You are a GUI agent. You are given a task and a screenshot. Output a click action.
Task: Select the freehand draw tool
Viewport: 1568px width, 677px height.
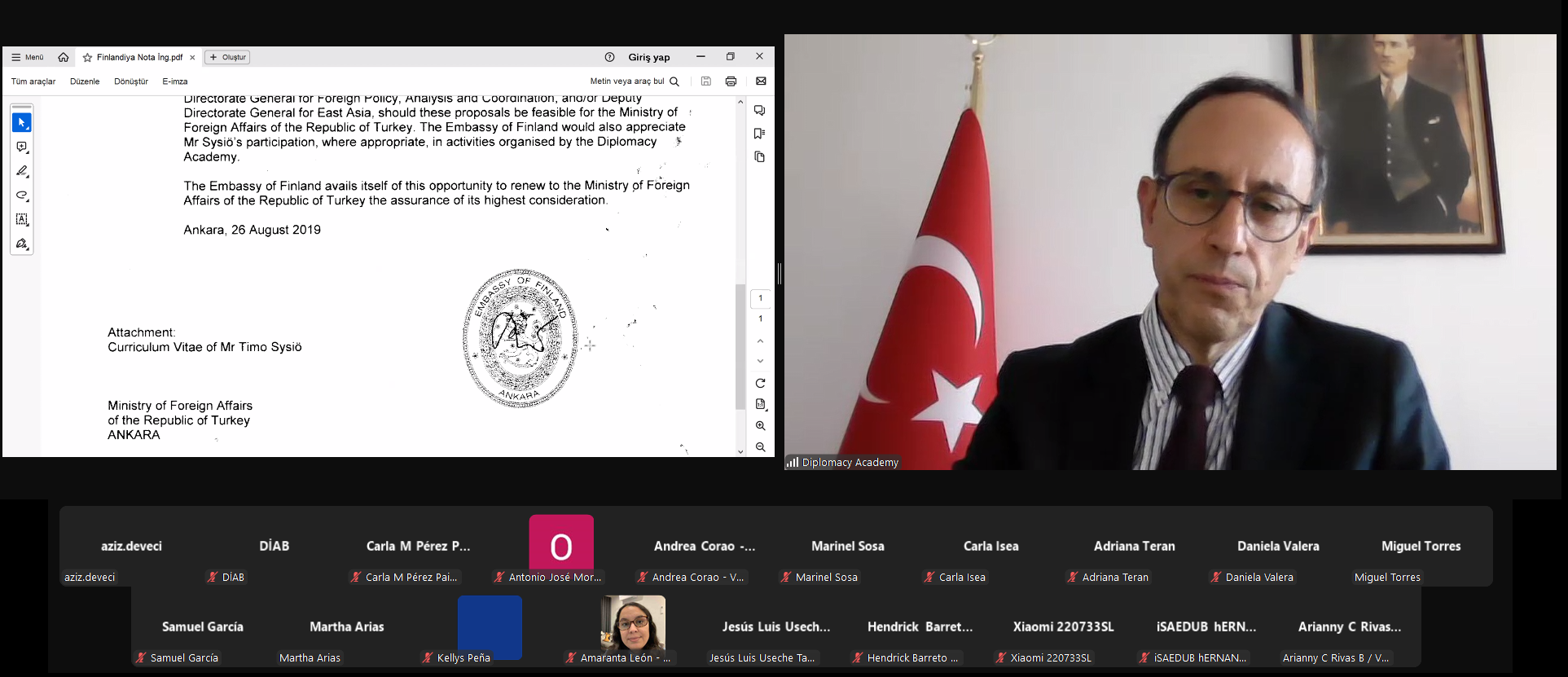pos(22,196)
